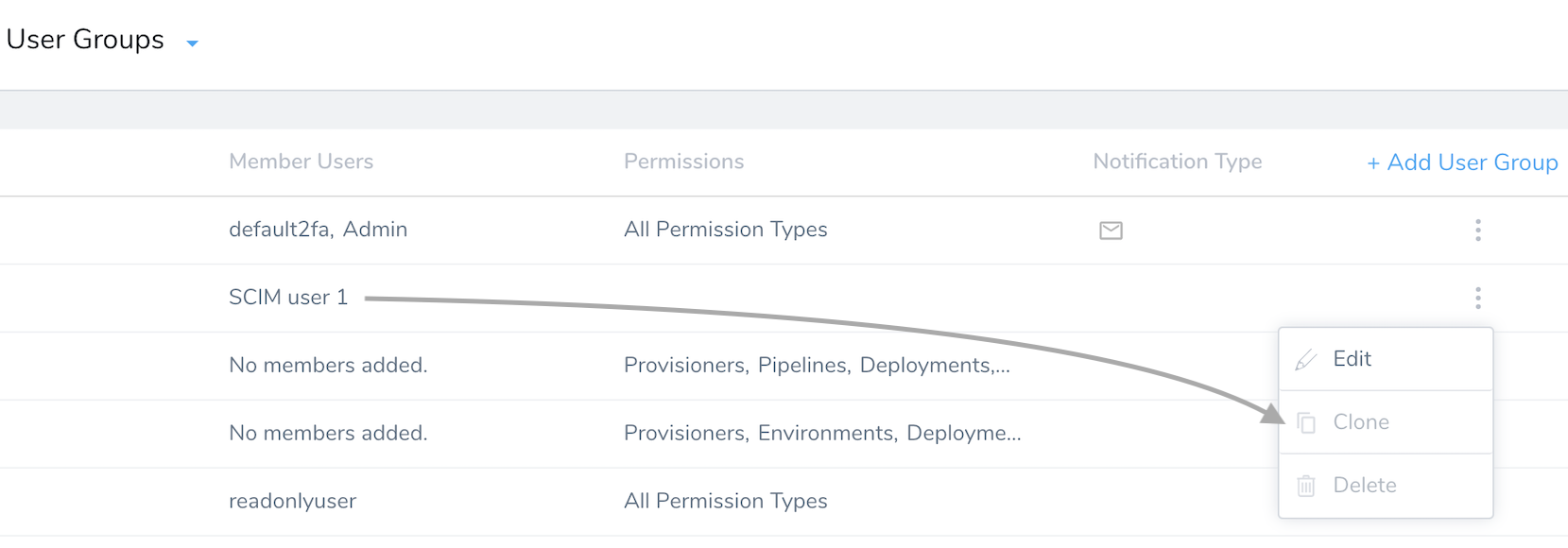The width and height of the screenshot is (1568, 548).
Task: Click Provisioners, Environments, Deployme... permissions text
Action: coord(822,434)
